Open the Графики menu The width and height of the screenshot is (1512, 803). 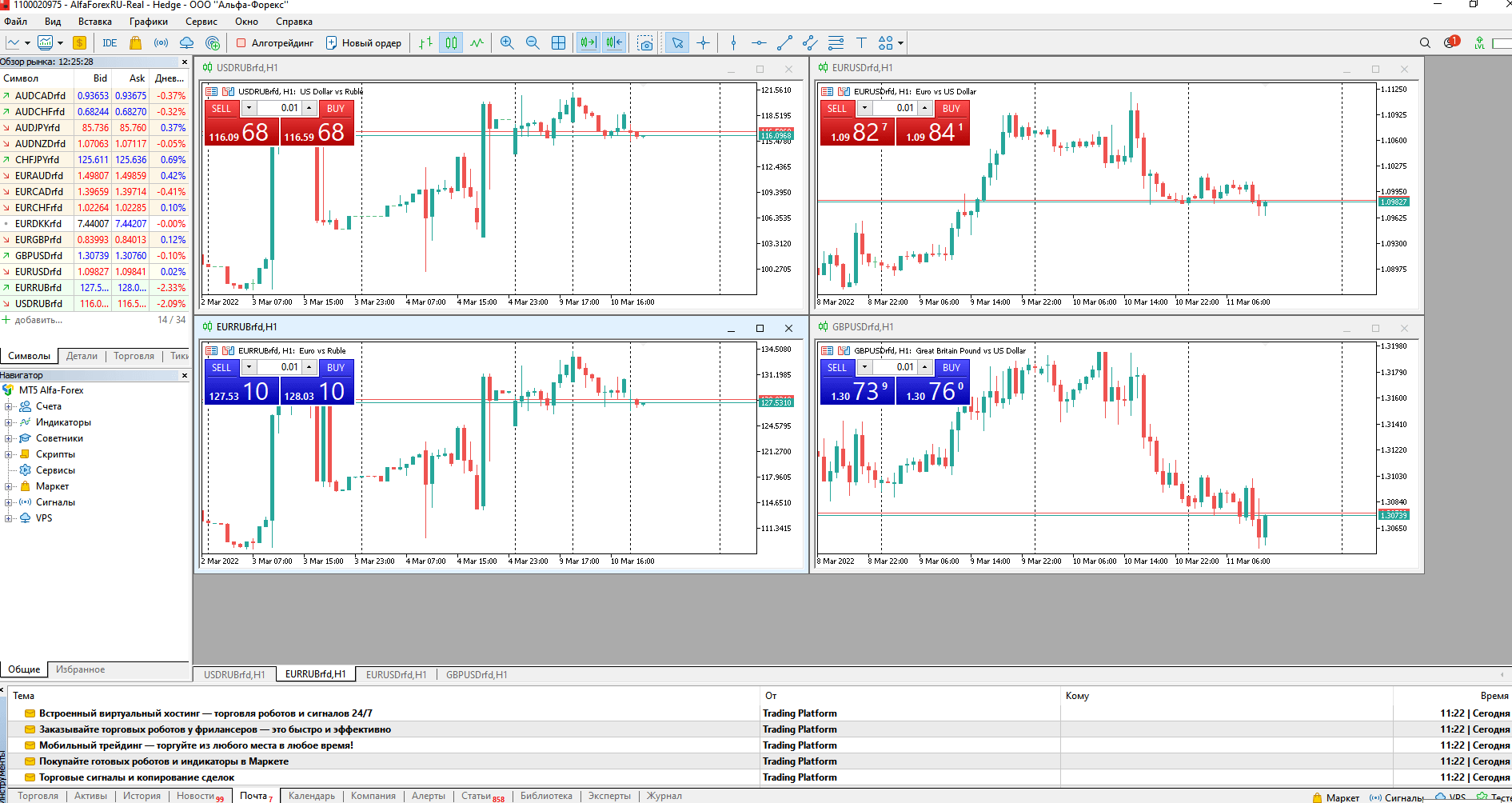[x=149, y=22]
